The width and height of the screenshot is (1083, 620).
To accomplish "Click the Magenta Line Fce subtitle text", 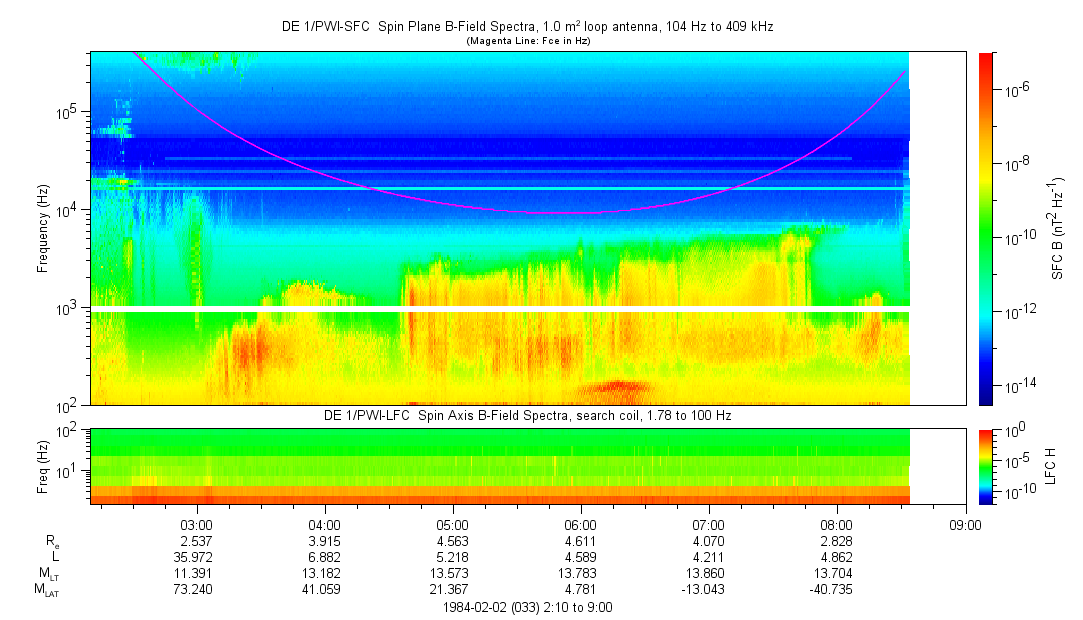I will [x=527, y=40].
